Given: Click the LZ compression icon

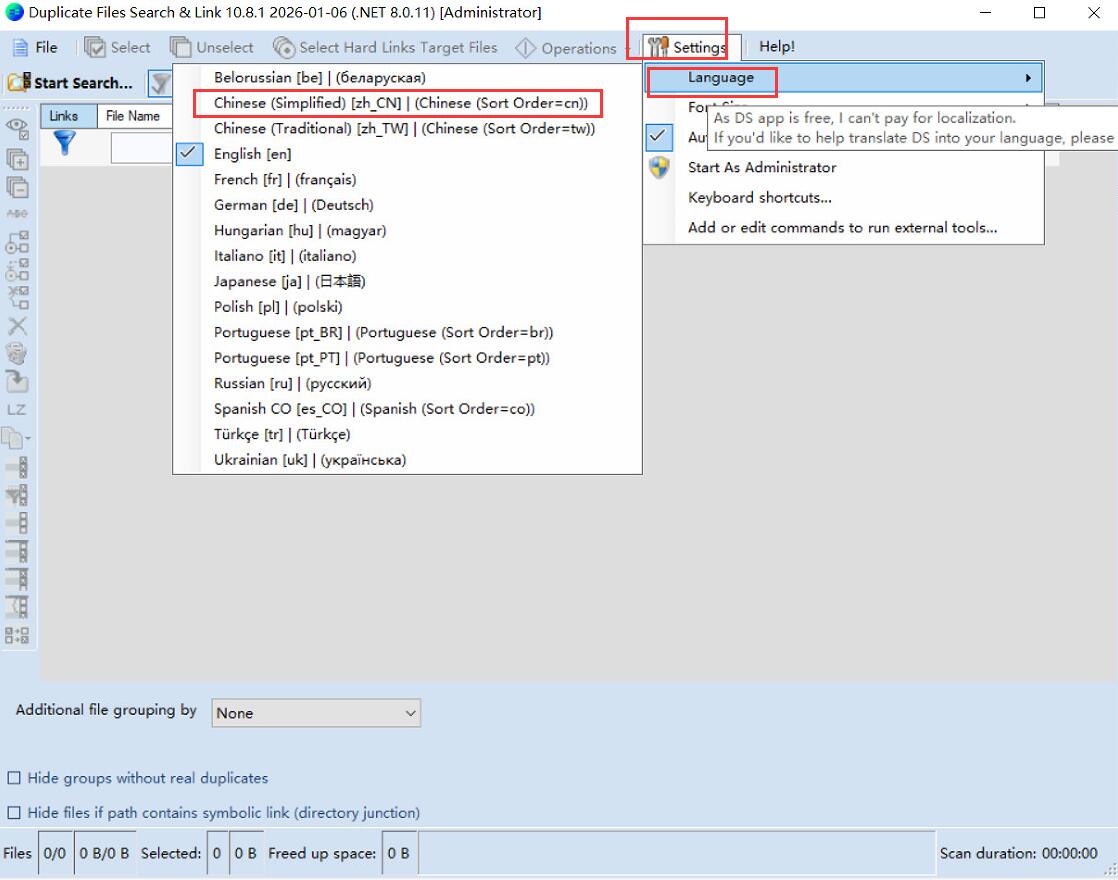Looking at the screenshot, I should click(16, 409).
